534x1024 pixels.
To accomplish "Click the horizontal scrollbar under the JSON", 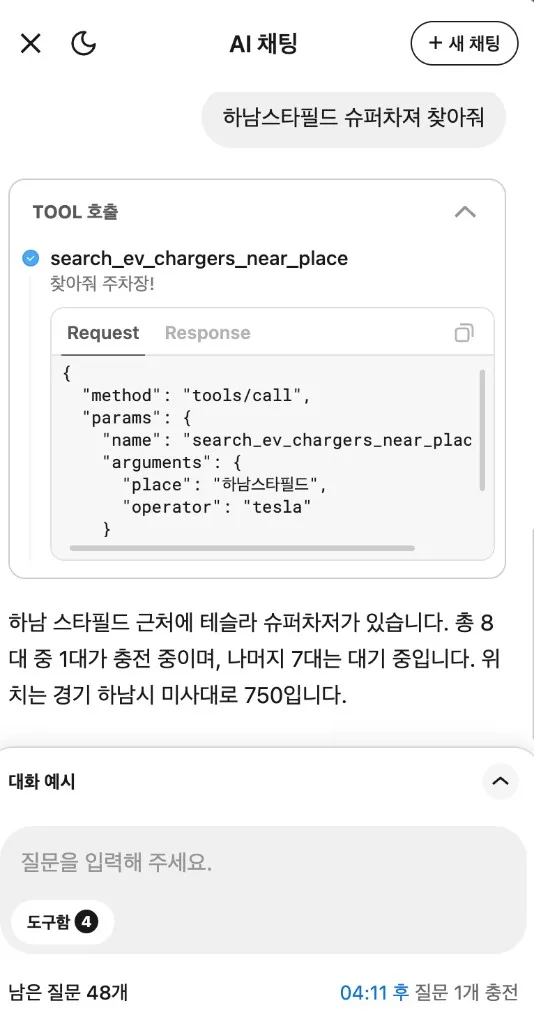I will pyautogui.click(x=242, y=548).
